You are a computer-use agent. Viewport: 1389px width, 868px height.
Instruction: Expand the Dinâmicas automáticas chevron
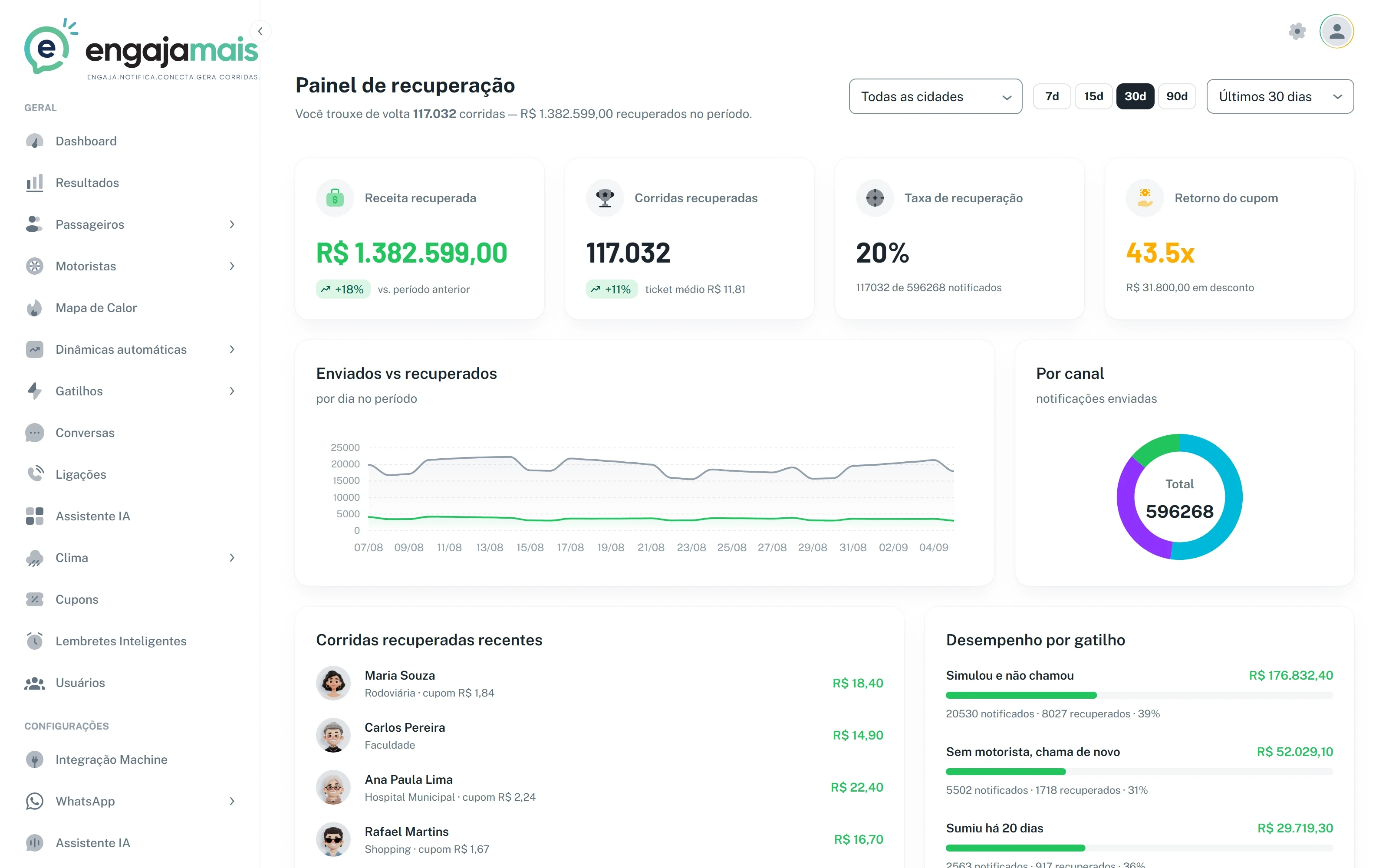[232, 350]
